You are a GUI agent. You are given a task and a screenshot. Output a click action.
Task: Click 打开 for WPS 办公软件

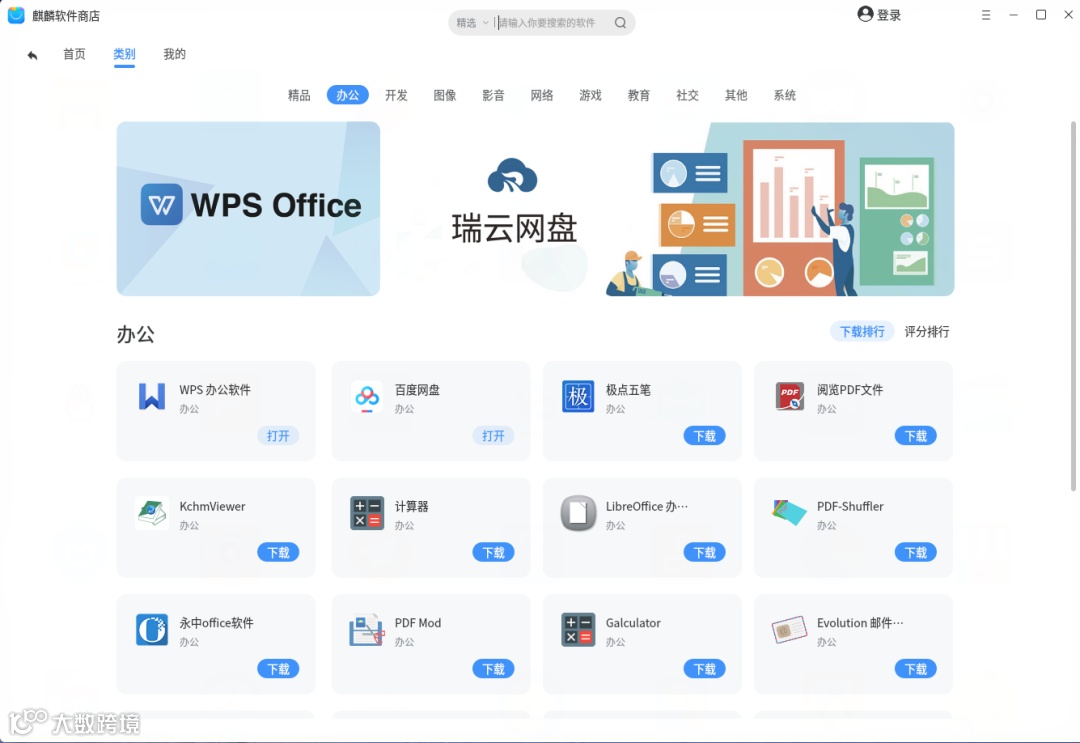click(x=278, y=436)
